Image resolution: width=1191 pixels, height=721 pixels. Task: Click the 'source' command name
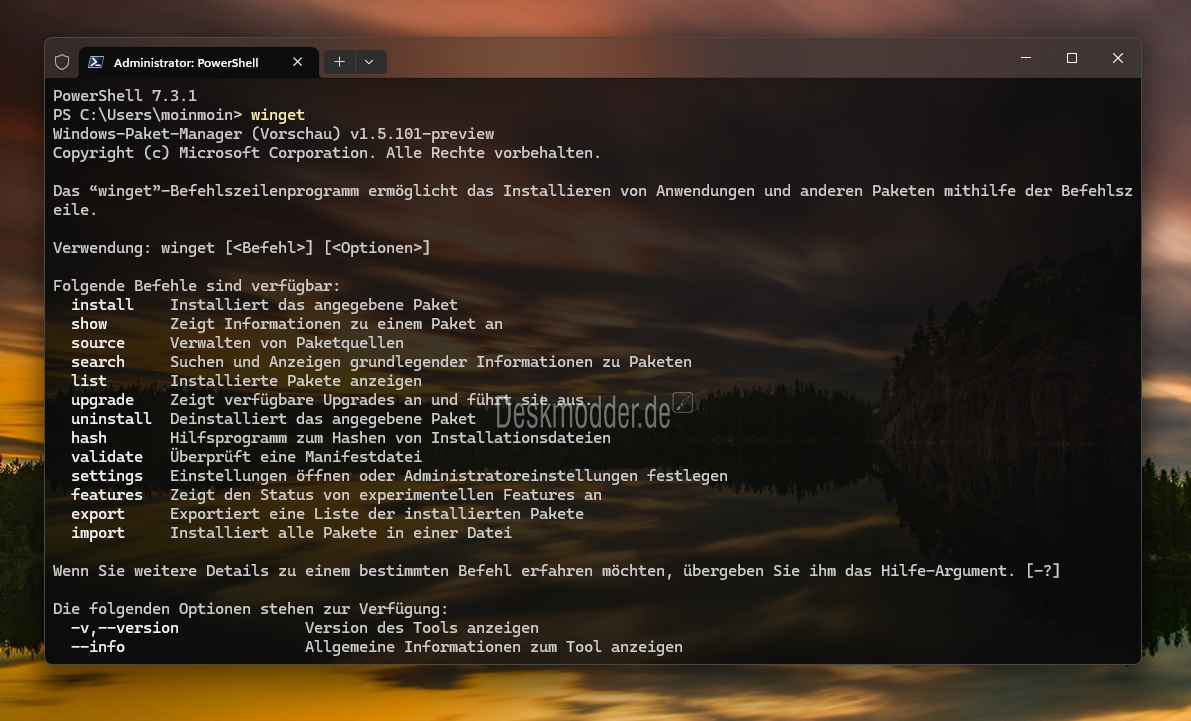point(98,343)
